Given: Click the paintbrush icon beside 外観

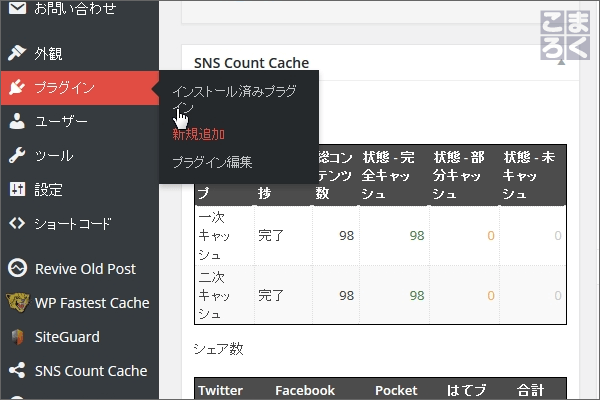Looking at the screenshot, I should 17,53.
